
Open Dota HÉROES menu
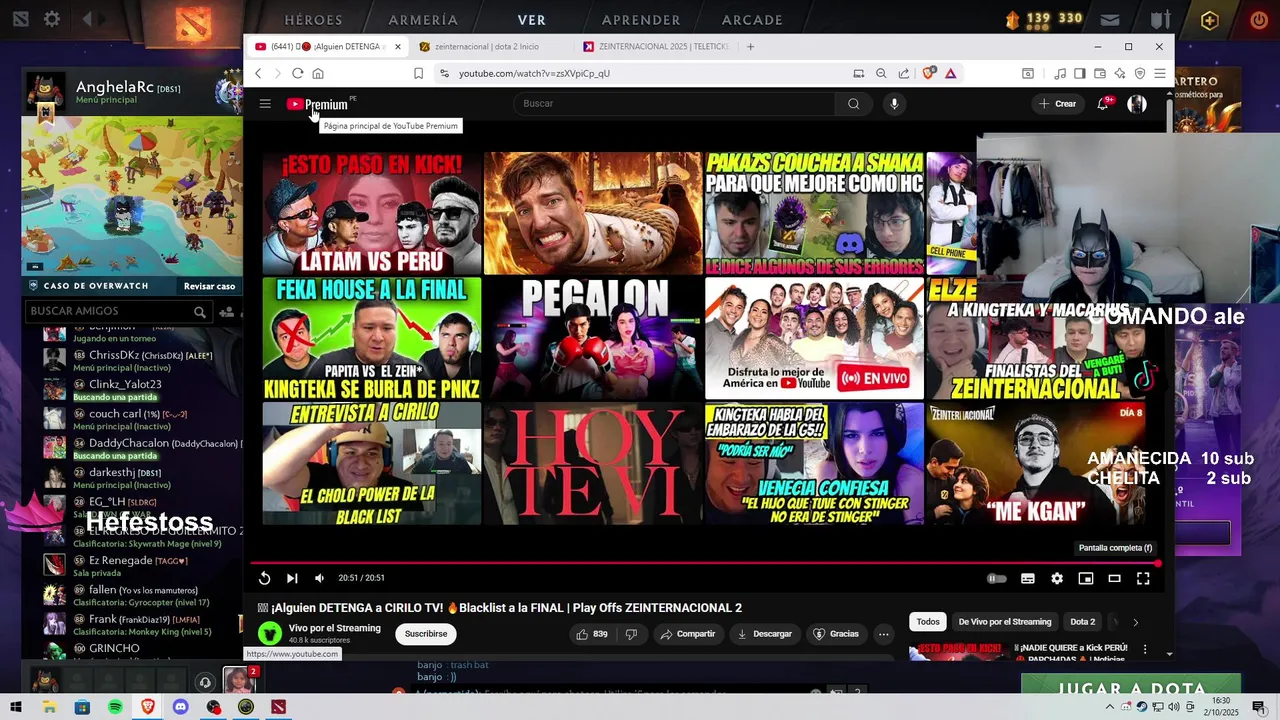coord(313,20)
